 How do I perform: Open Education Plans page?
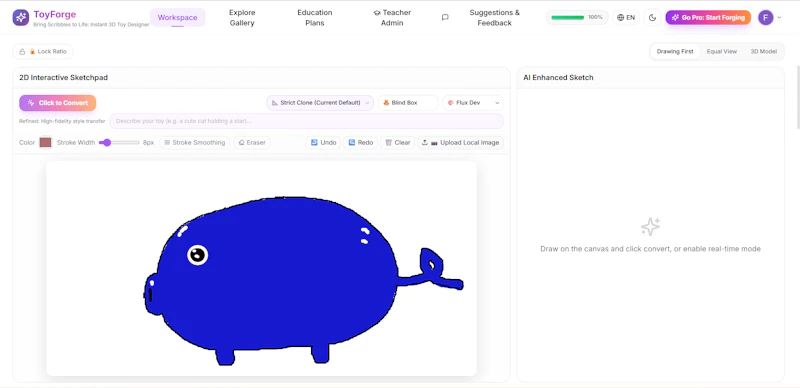315,17
